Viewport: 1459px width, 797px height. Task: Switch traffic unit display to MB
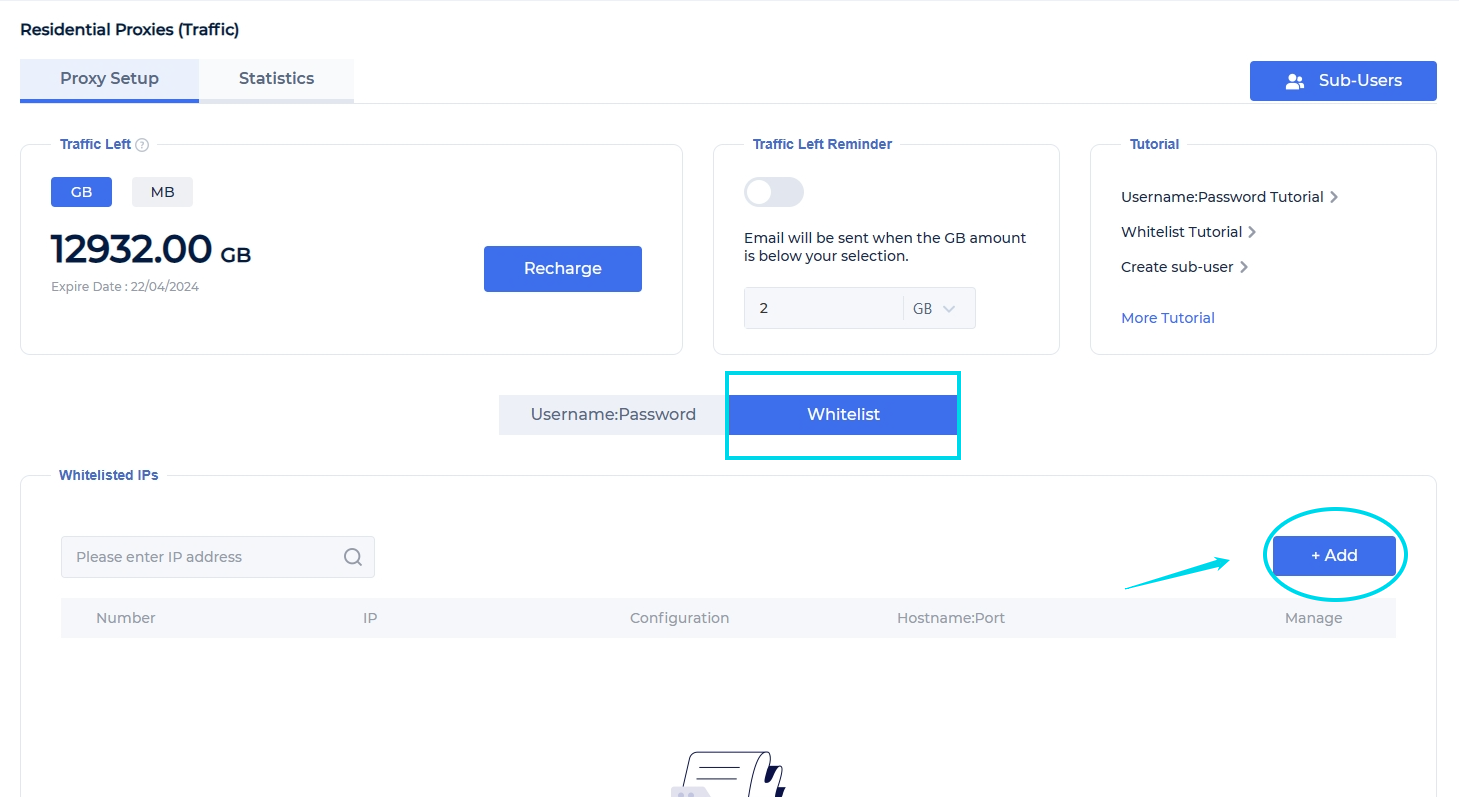162,192
